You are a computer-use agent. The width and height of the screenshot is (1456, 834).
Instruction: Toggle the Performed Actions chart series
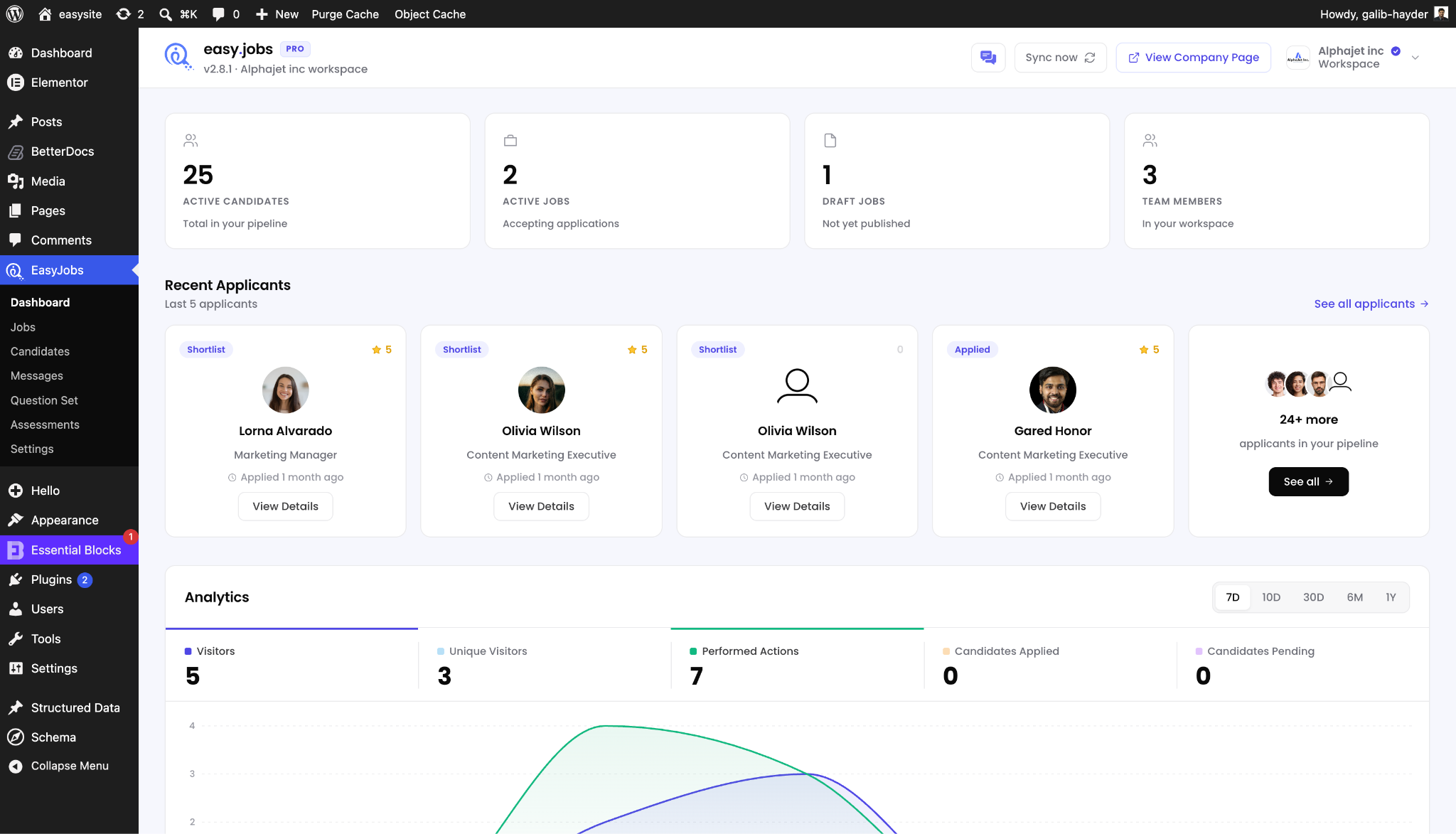coord(797,664)
